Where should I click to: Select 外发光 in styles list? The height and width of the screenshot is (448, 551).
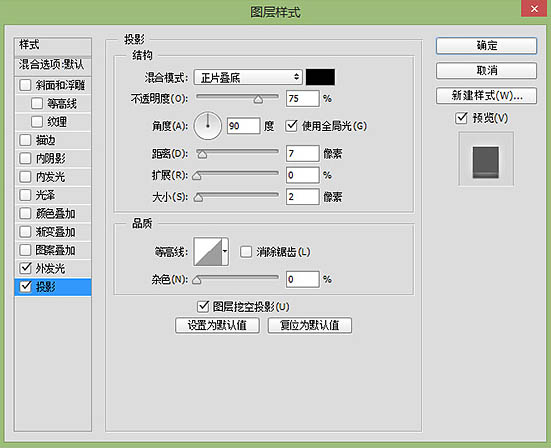point(53,268)
